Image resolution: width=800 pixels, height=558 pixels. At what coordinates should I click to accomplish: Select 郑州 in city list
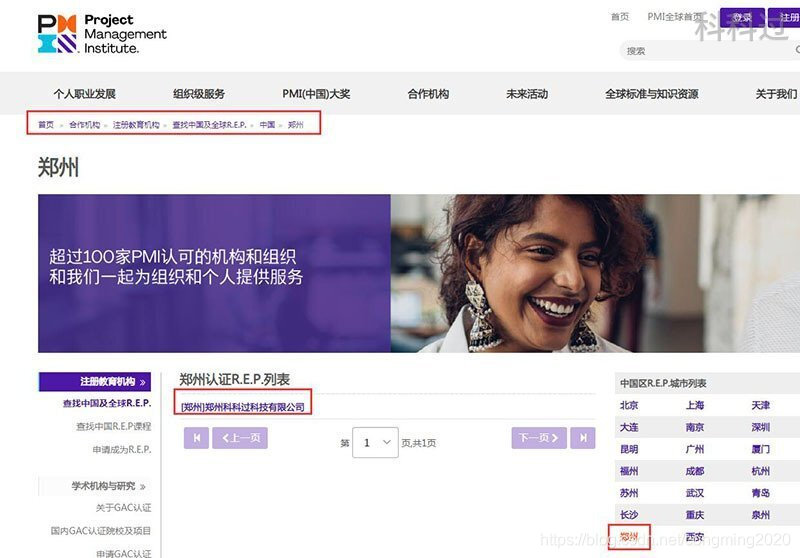tap(629, 537)
